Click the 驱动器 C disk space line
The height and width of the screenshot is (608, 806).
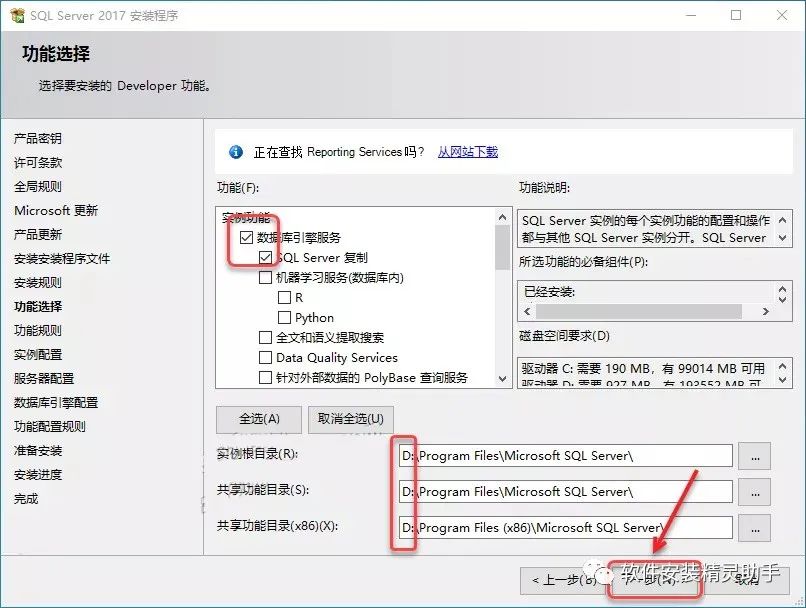coord(643,369)
